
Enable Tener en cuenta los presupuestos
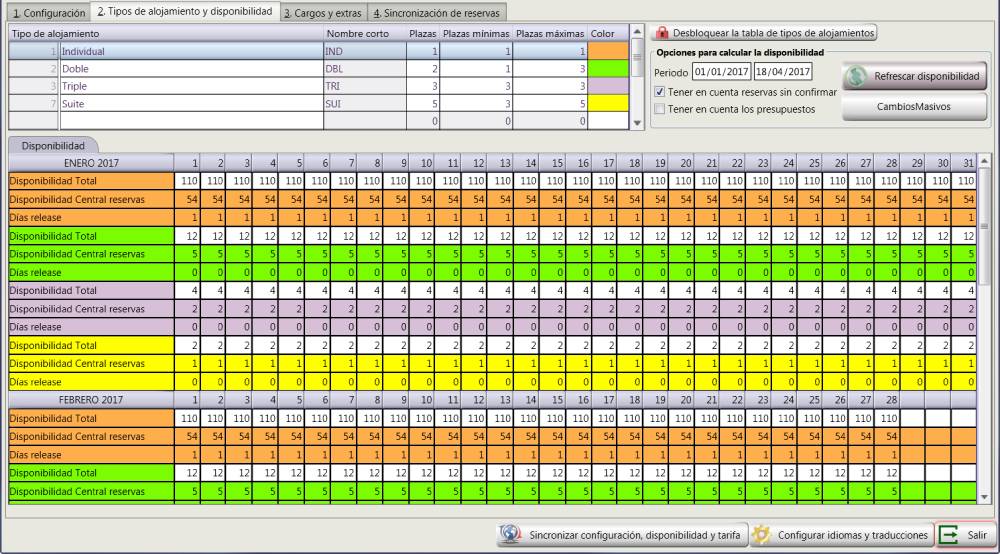click(659, 109)
